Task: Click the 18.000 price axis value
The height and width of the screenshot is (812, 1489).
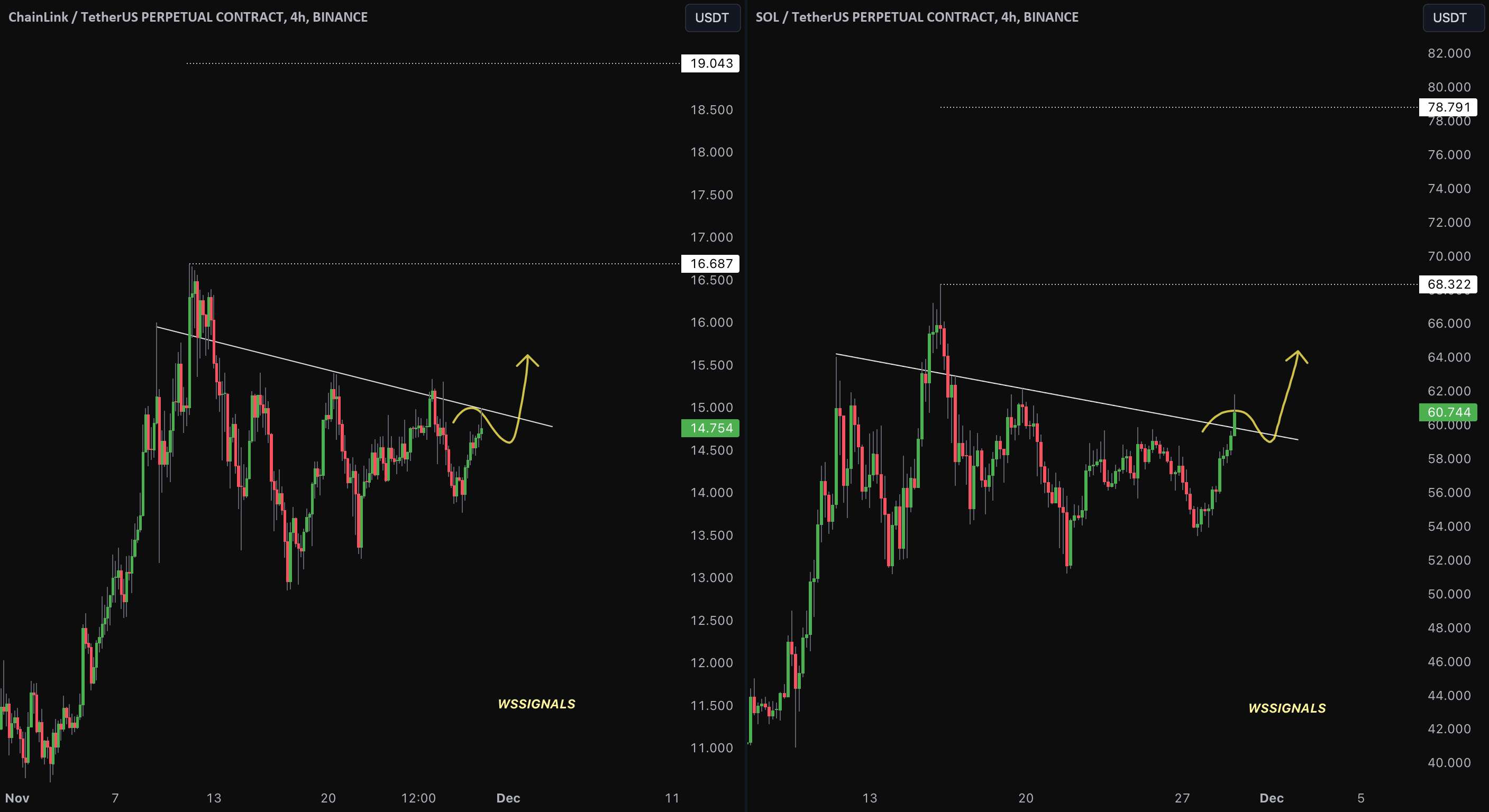Action: [711, 152]
